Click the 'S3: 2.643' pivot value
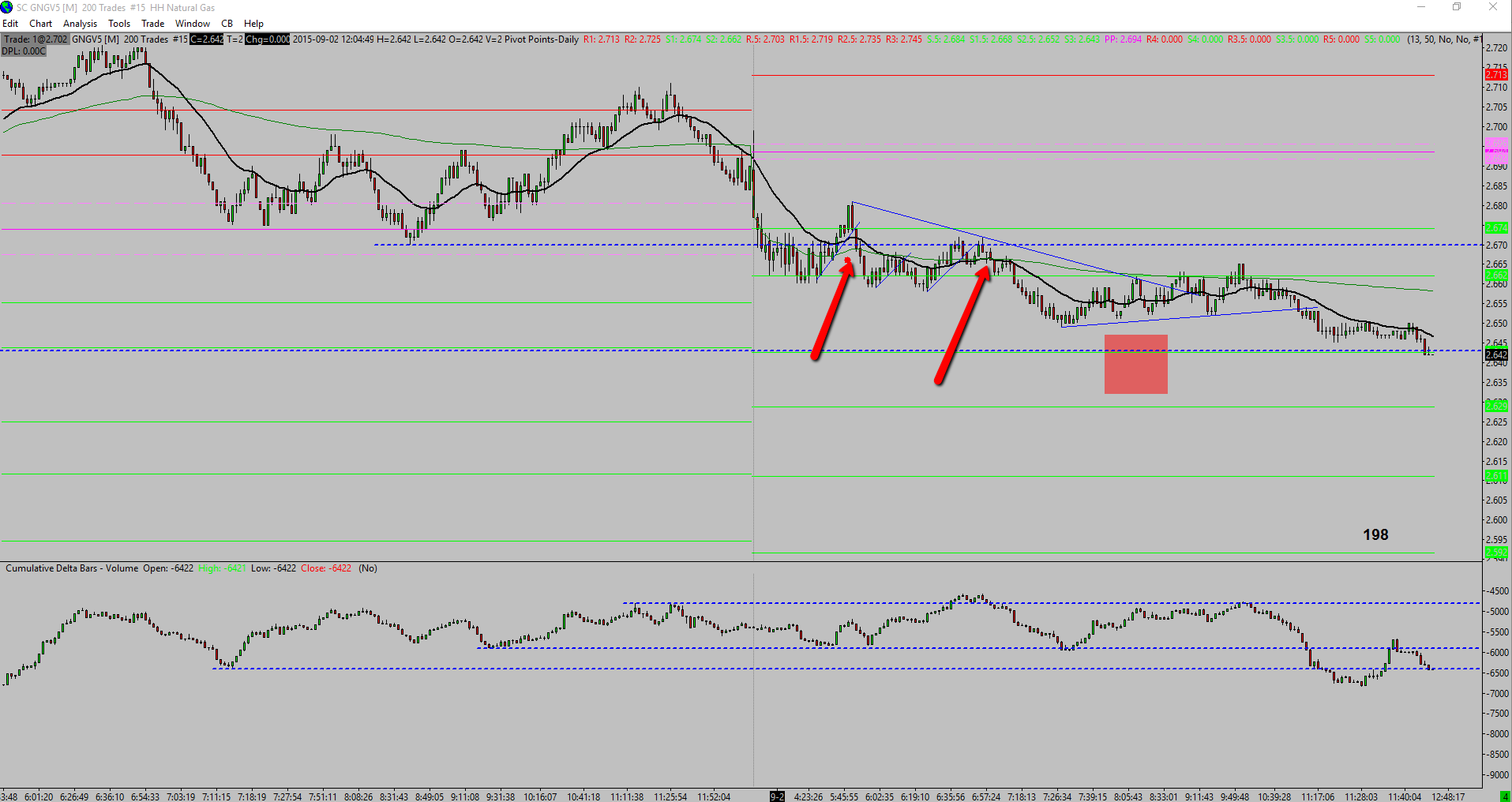1512x802 pixels. coord(1082,39)
